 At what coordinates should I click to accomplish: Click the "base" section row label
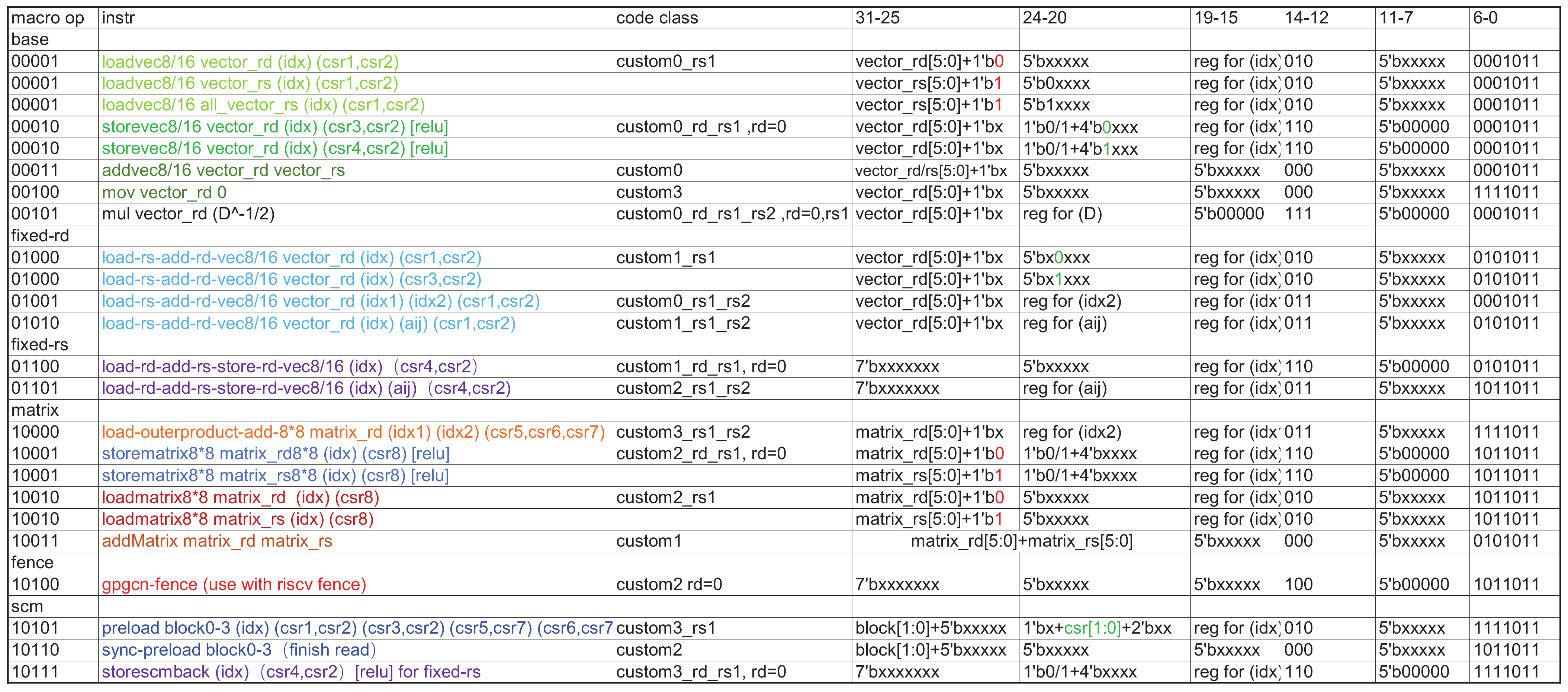(30, 40)
